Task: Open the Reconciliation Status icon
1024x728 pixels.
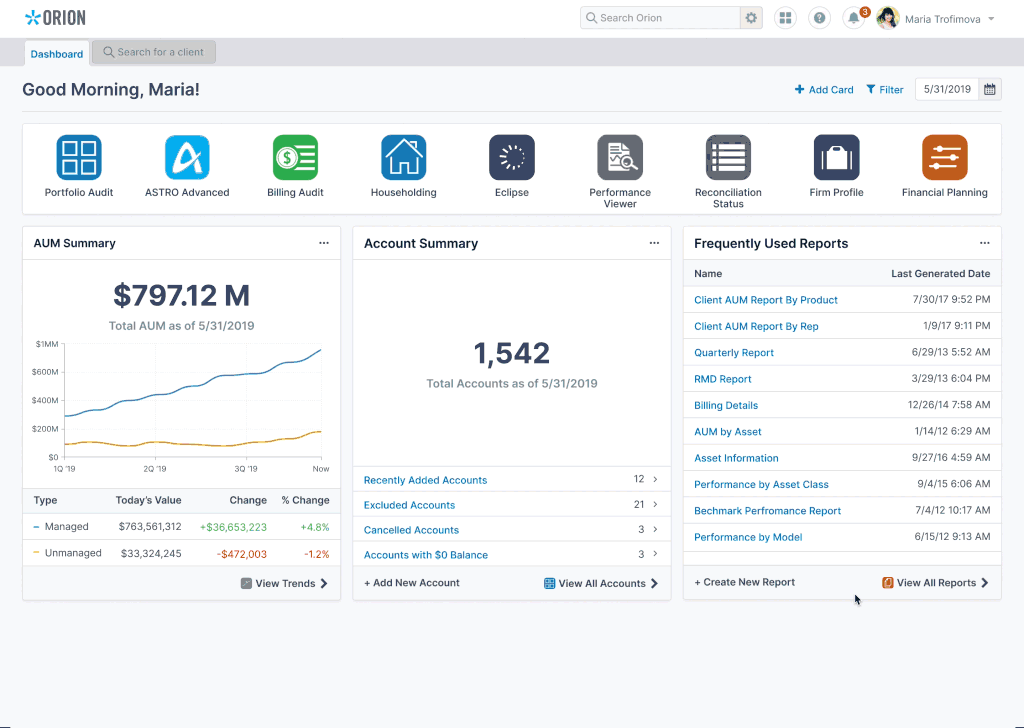Action: pyautogui.click(x=728, y=158)
